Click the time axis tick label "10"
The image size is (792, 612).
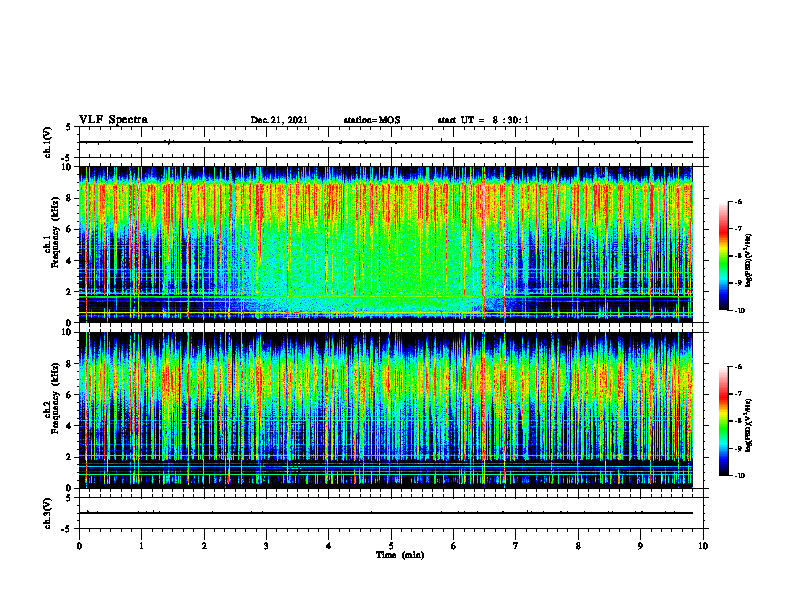(x=703, y=546)
